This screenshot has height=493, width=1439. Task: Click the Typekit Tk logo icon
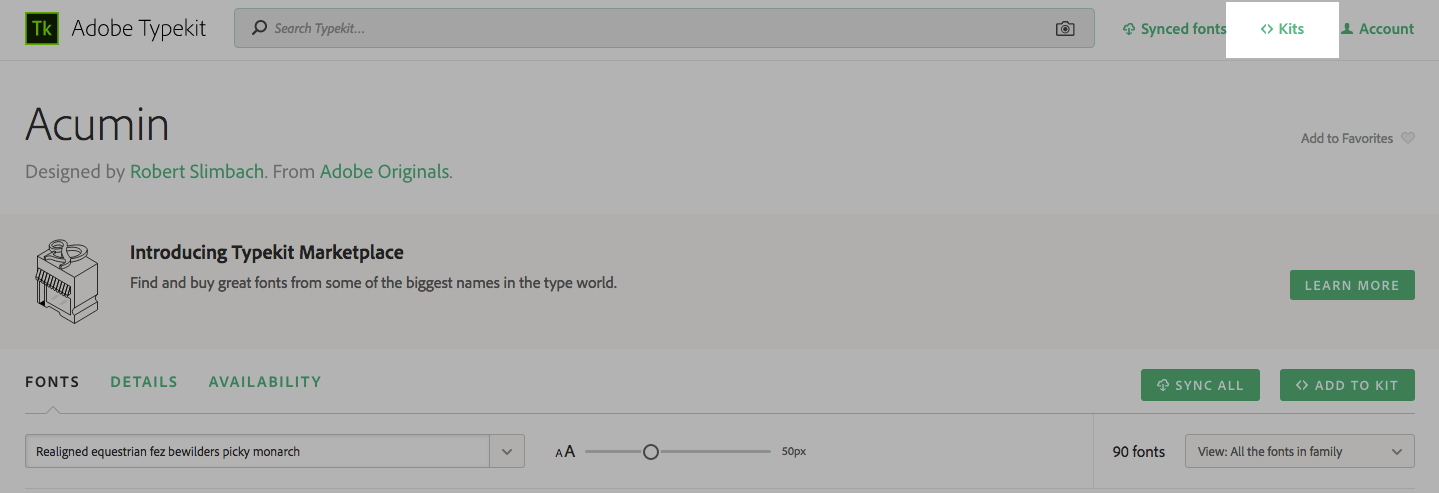tap(42, 28)
